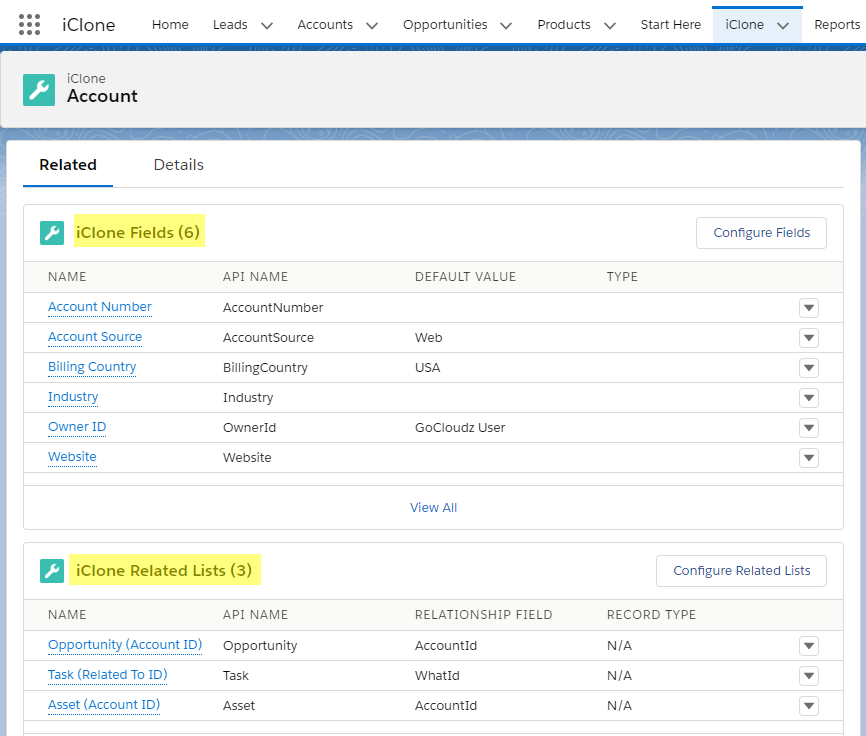Open the Start Here navigation tab
This screenshot has height=736, width=866.
pyautogui.click(x=670, y=25)
